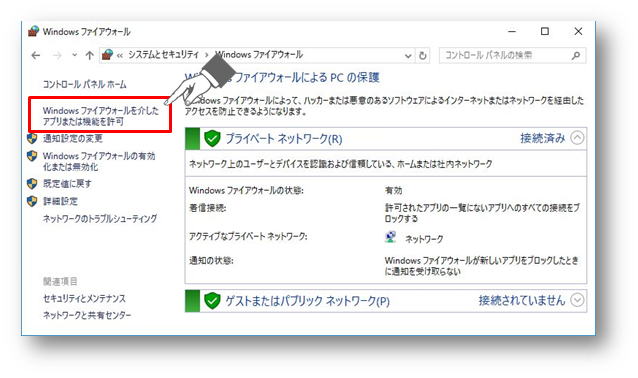Open 詳細設定 in sidebar

click(60, 201)
